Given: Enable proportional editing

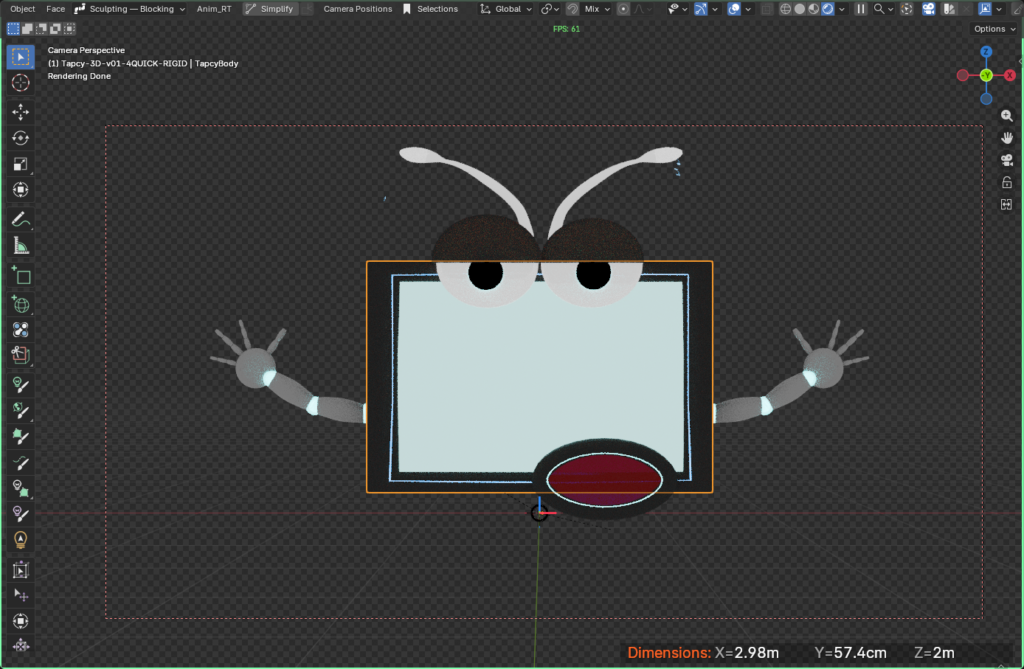Looking at the screenshot, I should pyautogui.click(x=624, y=8).
